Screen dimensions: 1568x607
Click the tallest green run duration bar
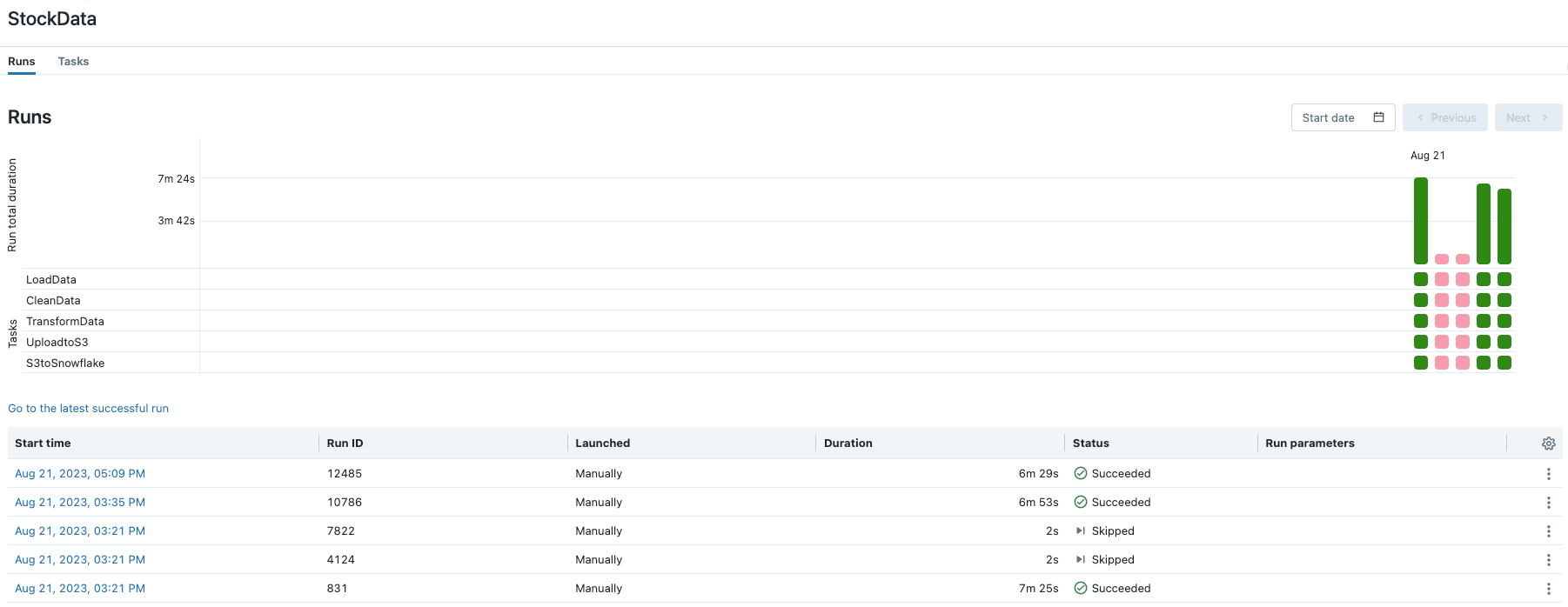pyautogui.click(x=1420, y=221)
